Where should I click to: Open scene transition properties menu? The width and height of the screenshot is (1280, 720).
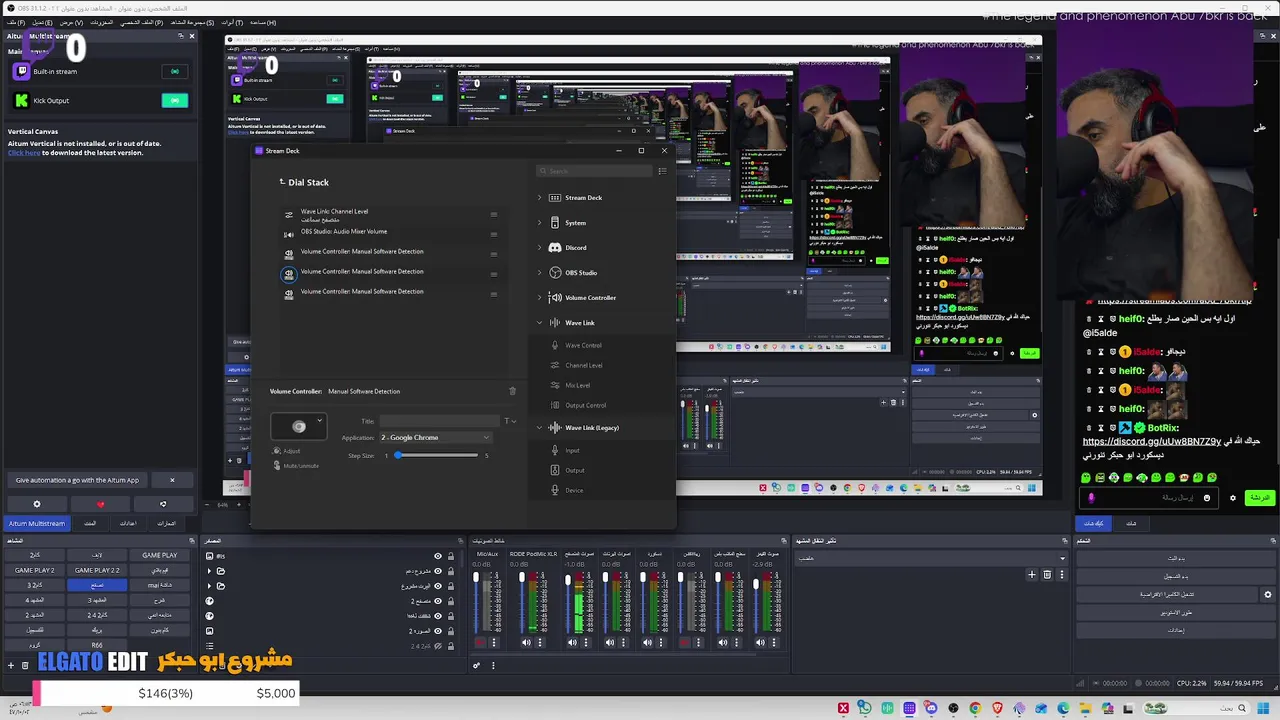(1061, 574)
